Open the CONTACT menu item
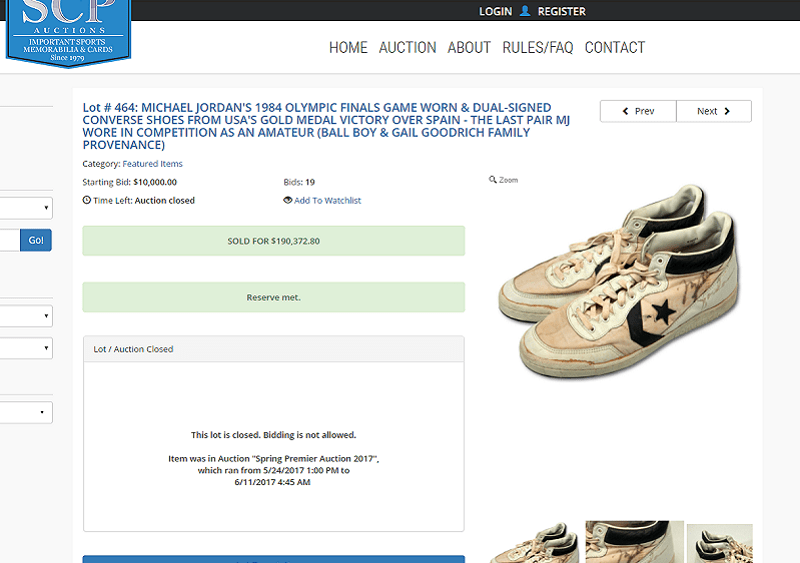Screen dimensions: 800x563 coord(615,47)
